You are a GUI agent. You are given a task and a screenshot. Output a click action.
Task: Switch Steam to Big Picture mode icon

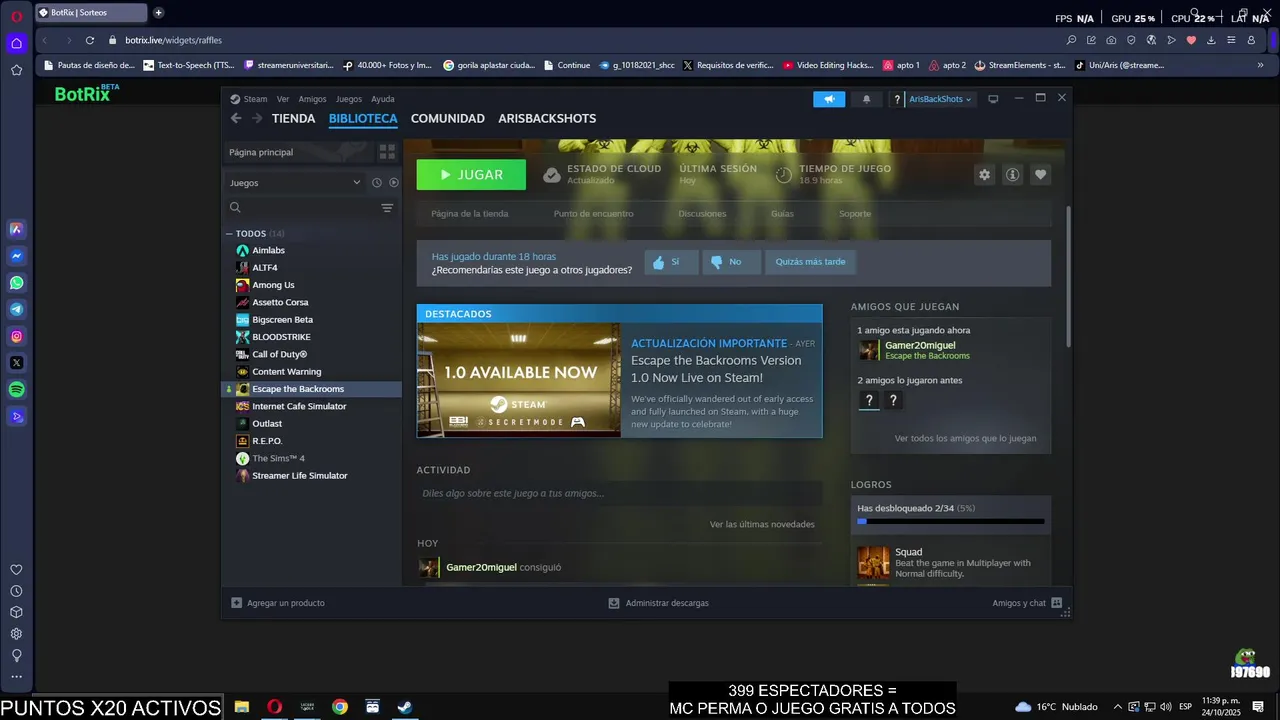point(993,99)
